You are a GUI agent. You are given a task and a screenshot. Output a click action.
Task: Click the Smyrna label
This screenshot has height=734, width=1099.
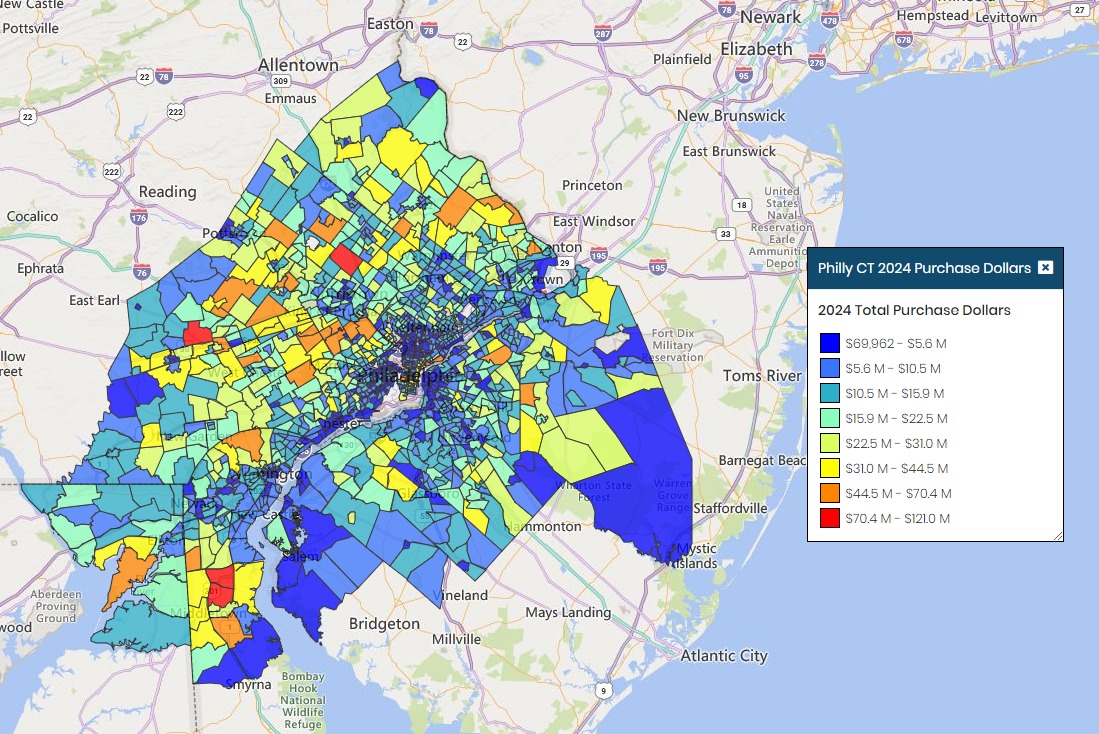(248, 684)
